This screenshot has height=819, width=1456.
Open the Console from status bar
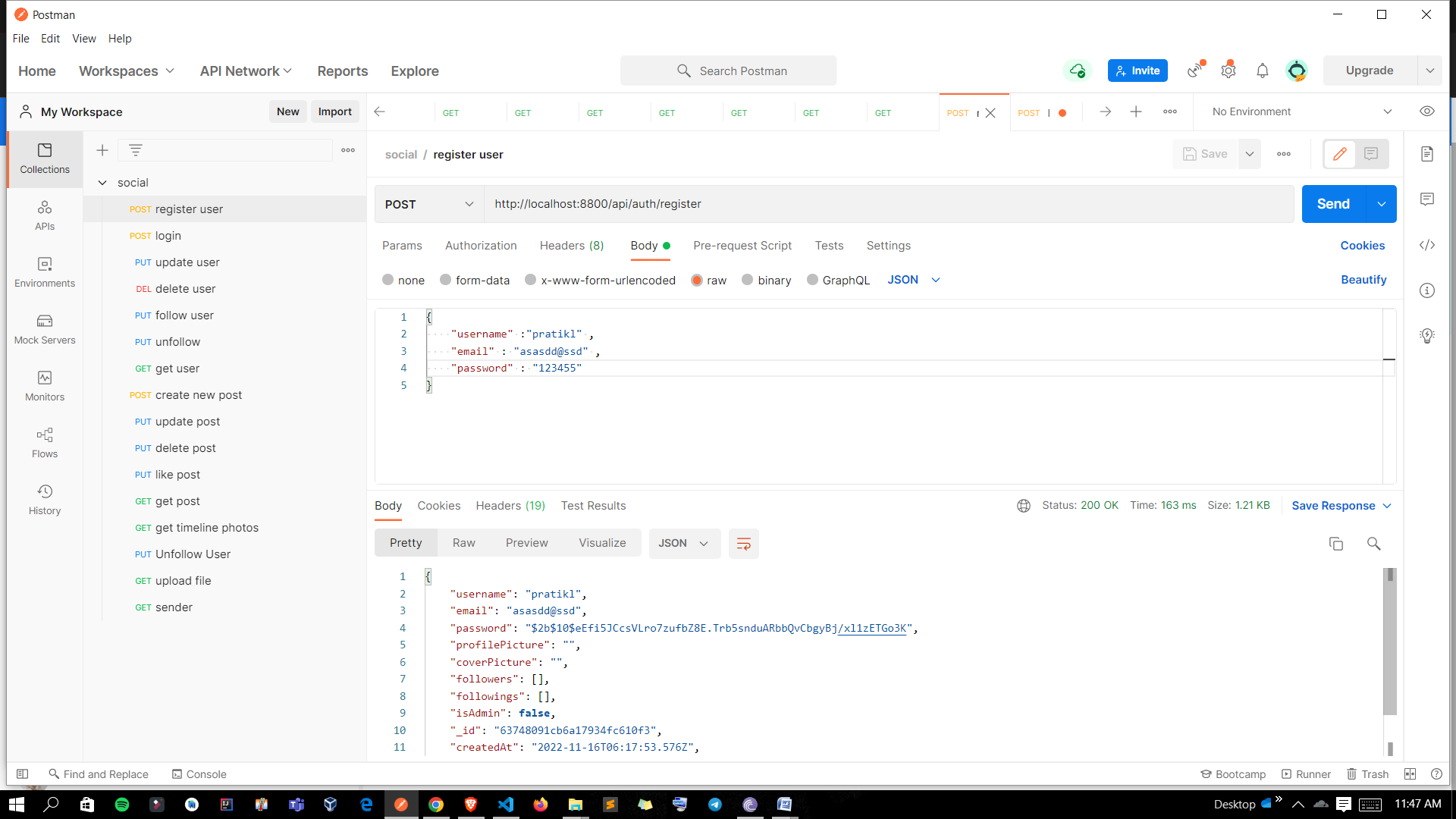(x=199, y=773)
